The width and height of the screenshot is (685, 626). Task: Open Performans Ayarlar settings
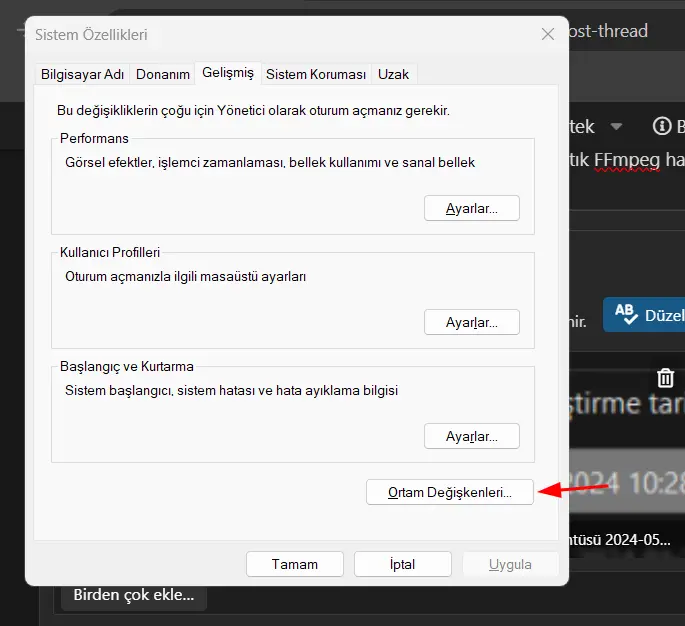471,208
